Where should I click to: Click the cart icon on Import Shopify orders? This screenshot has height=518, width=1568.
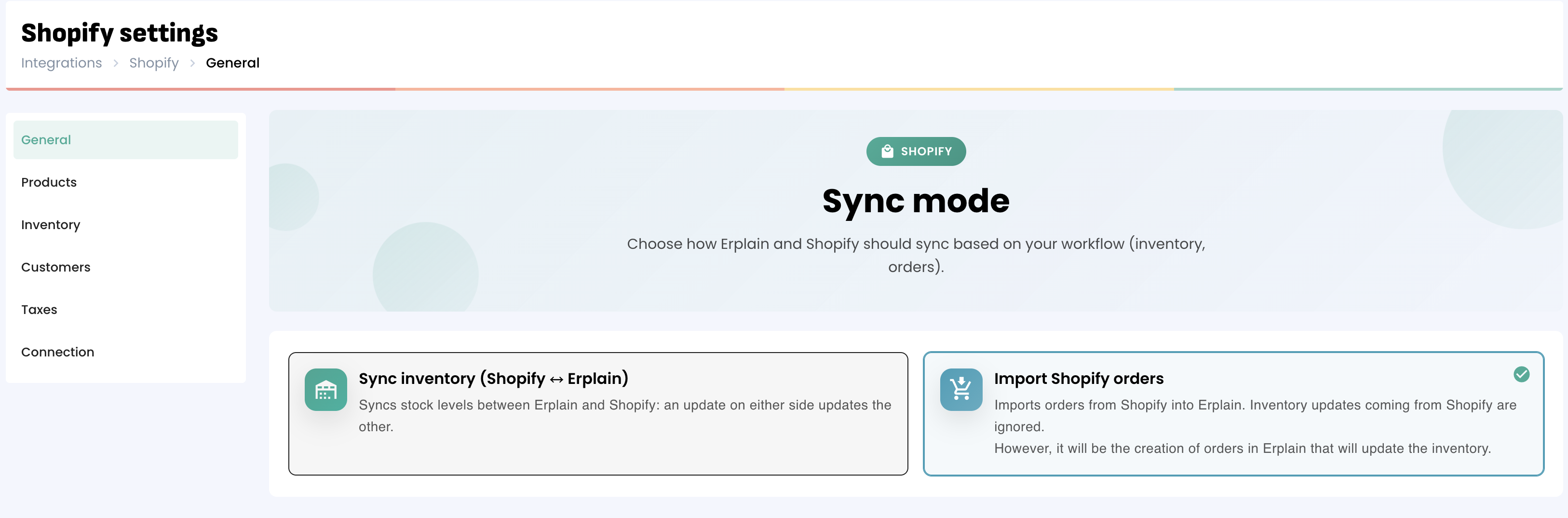point(960,390)
